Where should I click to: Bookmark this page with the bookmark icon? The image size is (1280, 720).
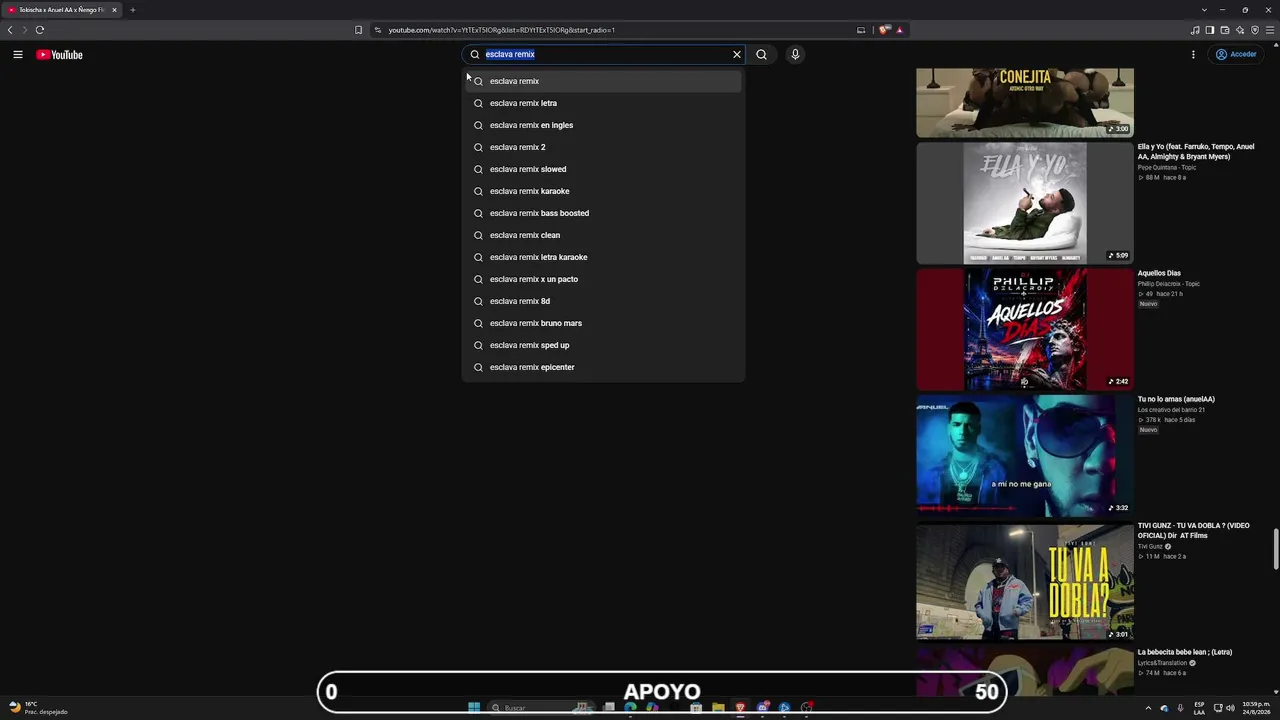[358, 30]
